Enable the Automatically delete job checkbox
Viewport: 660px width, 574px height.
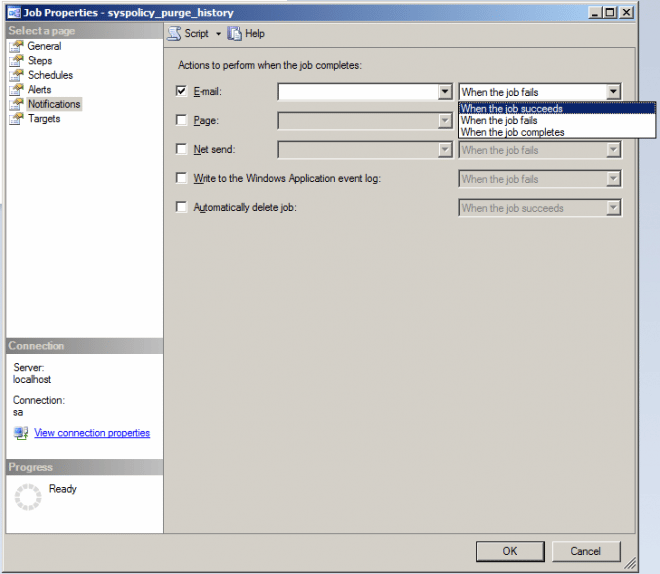click(181, 207)
